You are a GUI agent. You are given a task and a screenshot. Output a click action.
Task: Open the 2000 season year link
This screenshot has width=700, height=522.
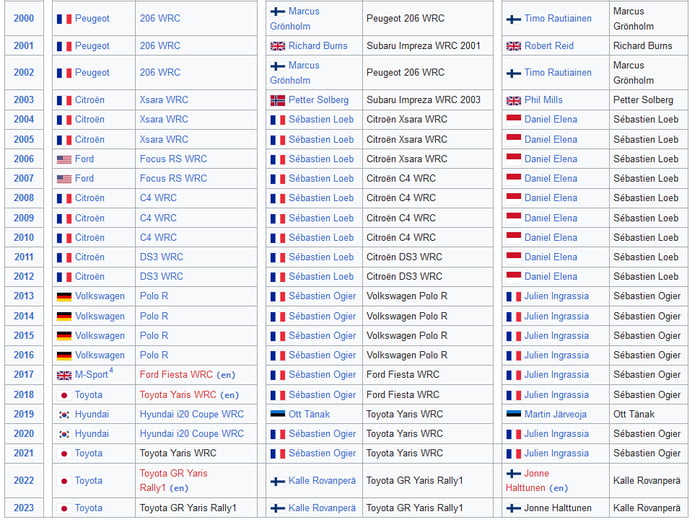point(23,19)
